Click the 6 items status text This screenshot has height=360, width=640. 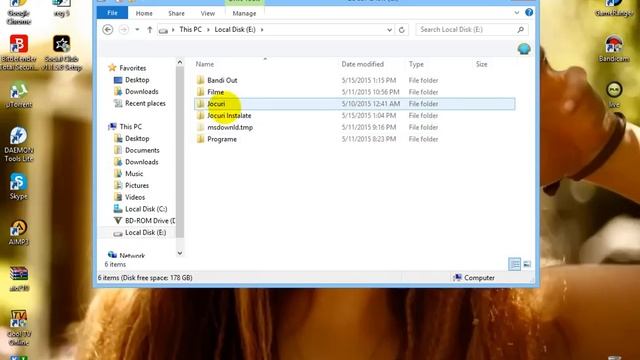click(x=115, y=264)
